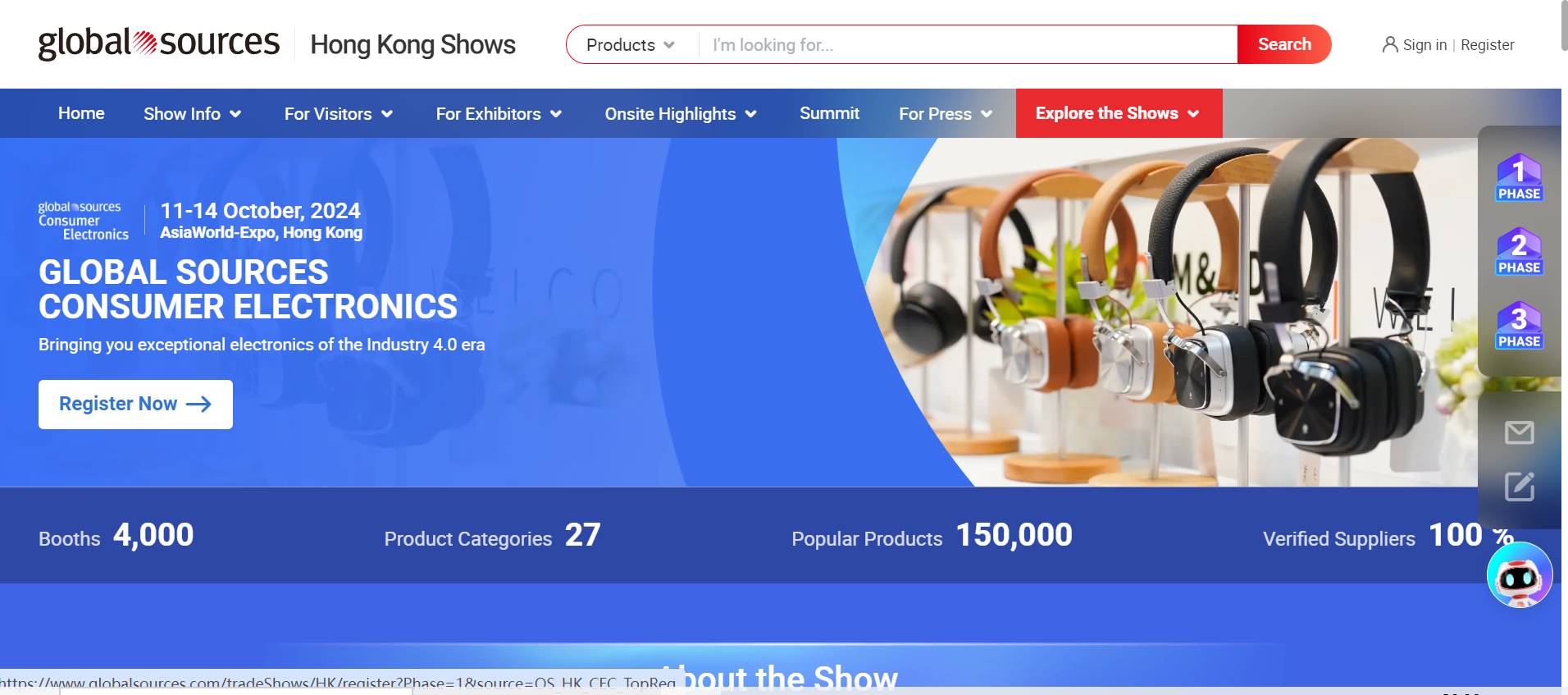1568x695 pixels.
Task: Open the For Exhibitors dropdown
Action: (x=499, y=114)
